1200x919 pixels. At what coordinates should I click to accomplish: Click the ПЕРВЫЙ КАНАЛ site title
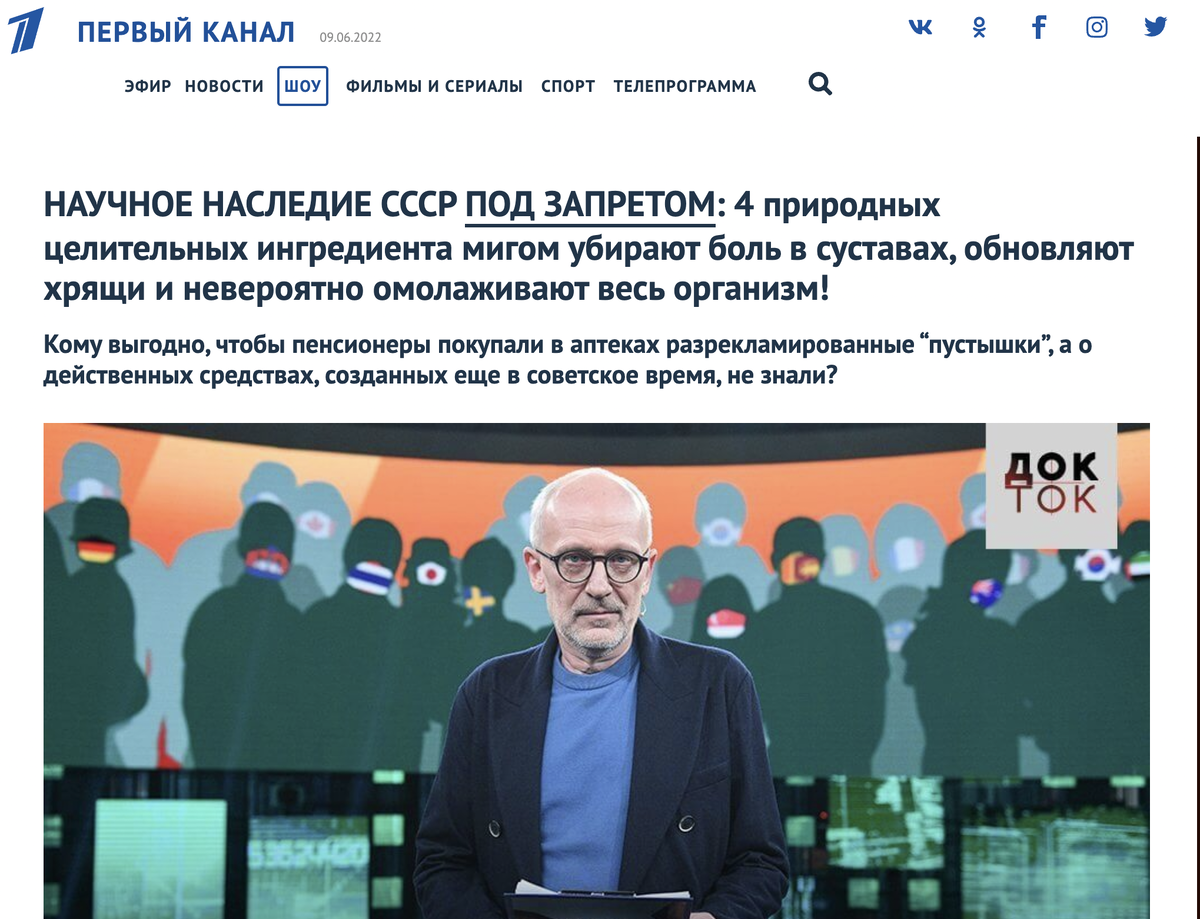186,32
